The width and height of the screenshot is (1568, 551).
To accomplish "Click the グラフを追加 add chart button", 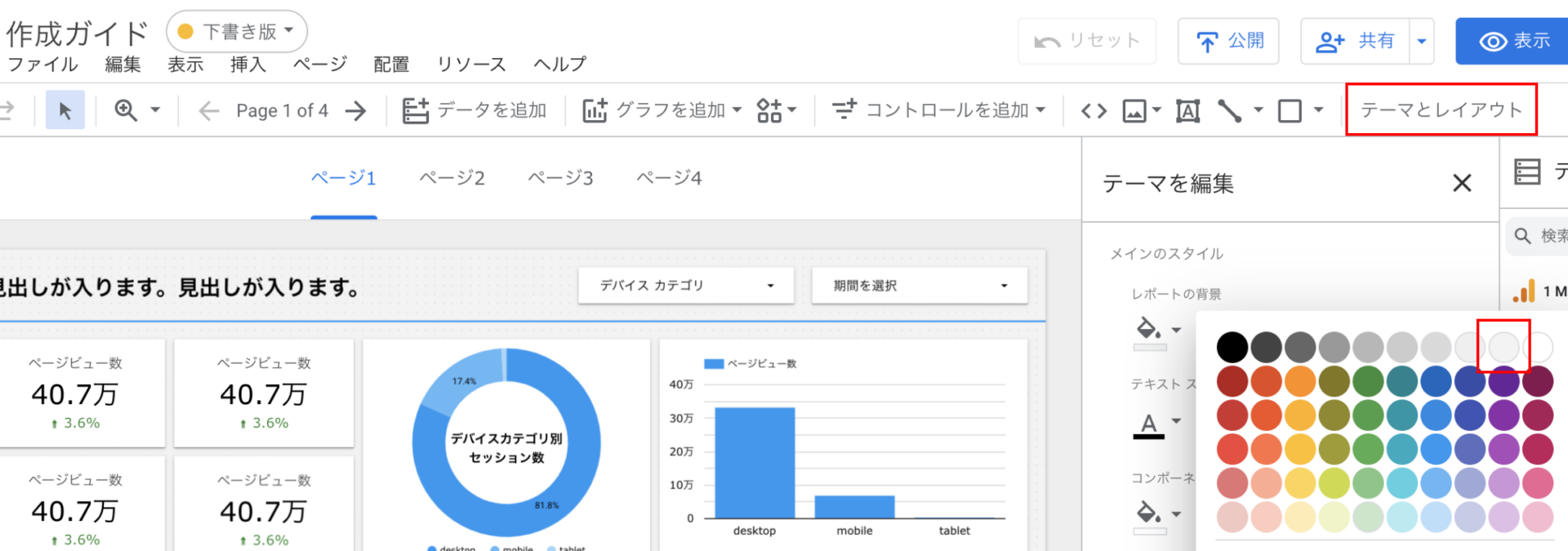I will pos(661,110).
